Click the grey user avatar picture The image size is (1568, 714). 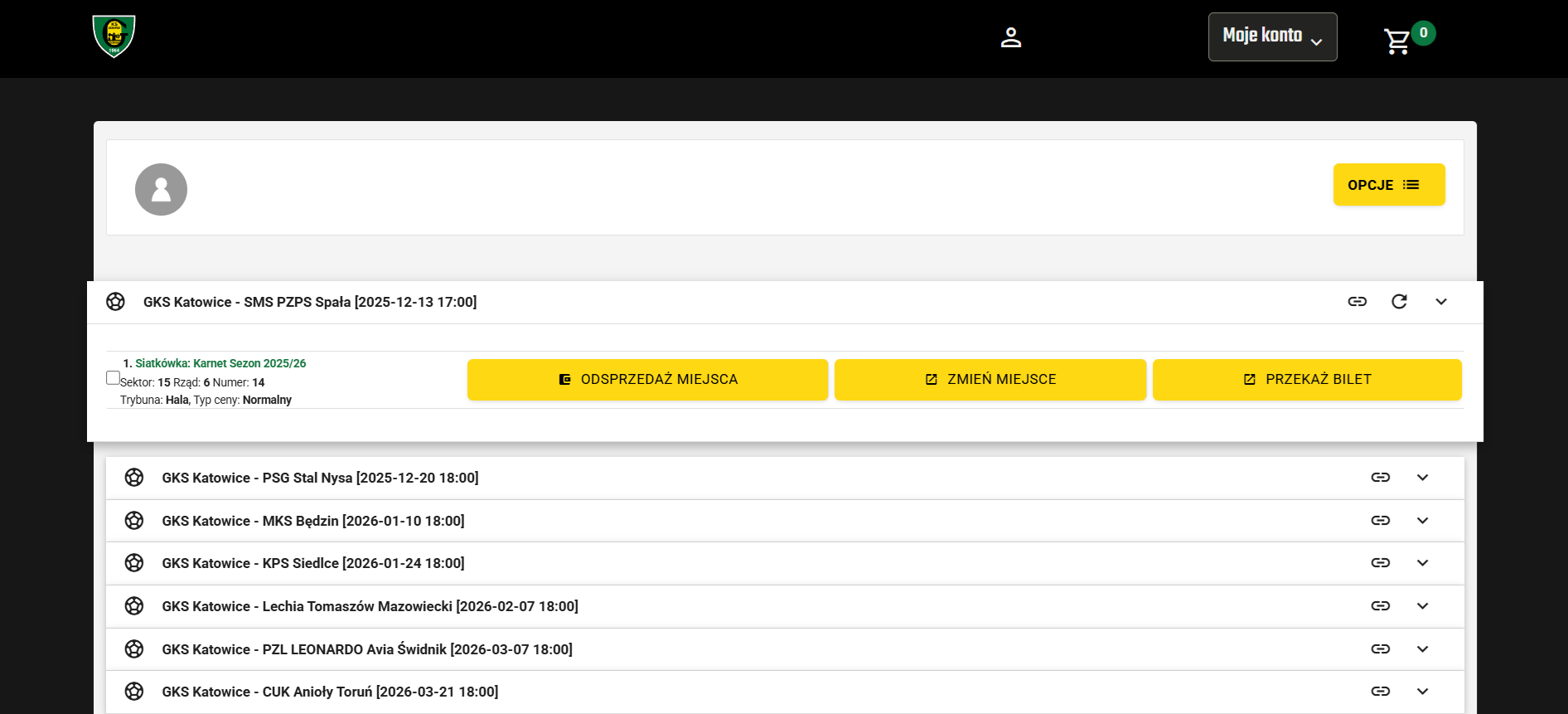tap(161, 190)
